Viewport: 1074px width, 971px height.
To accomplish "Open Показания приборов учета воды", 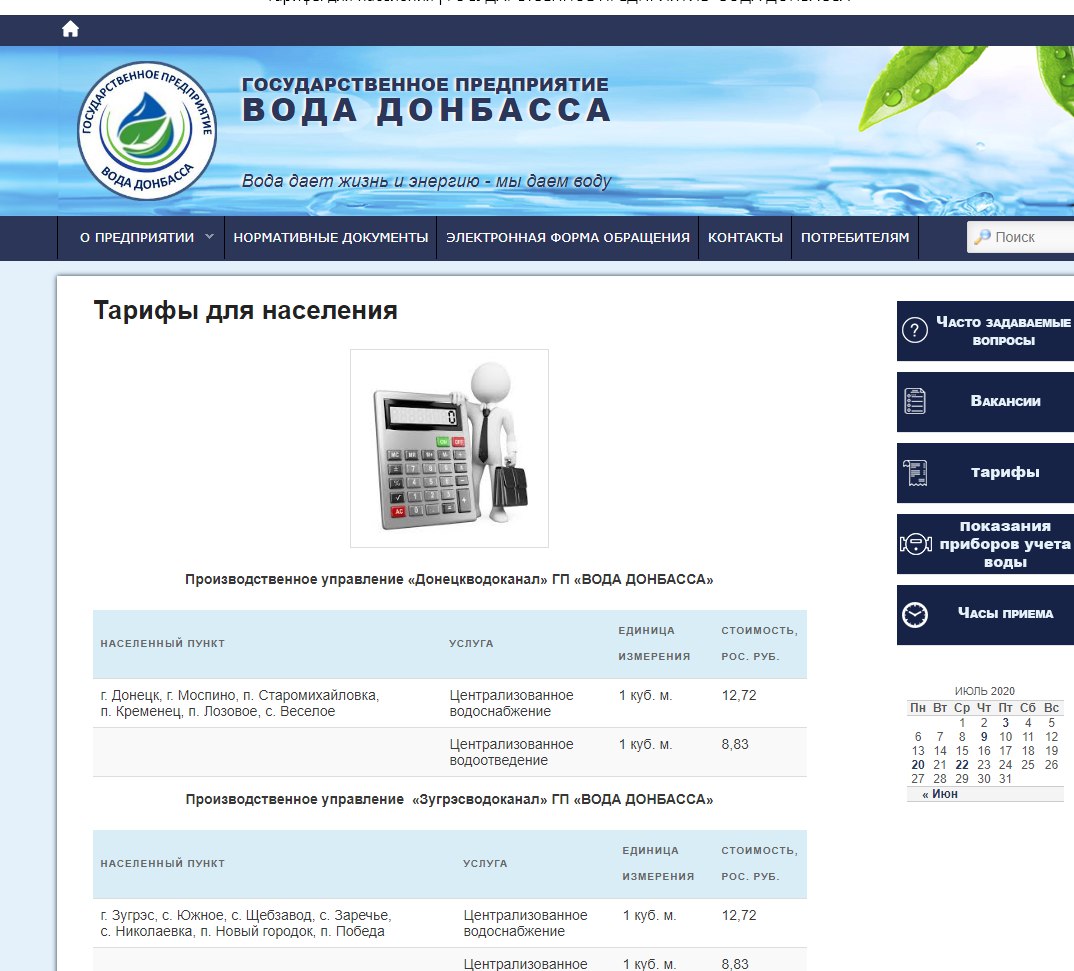I will [985, 544].
